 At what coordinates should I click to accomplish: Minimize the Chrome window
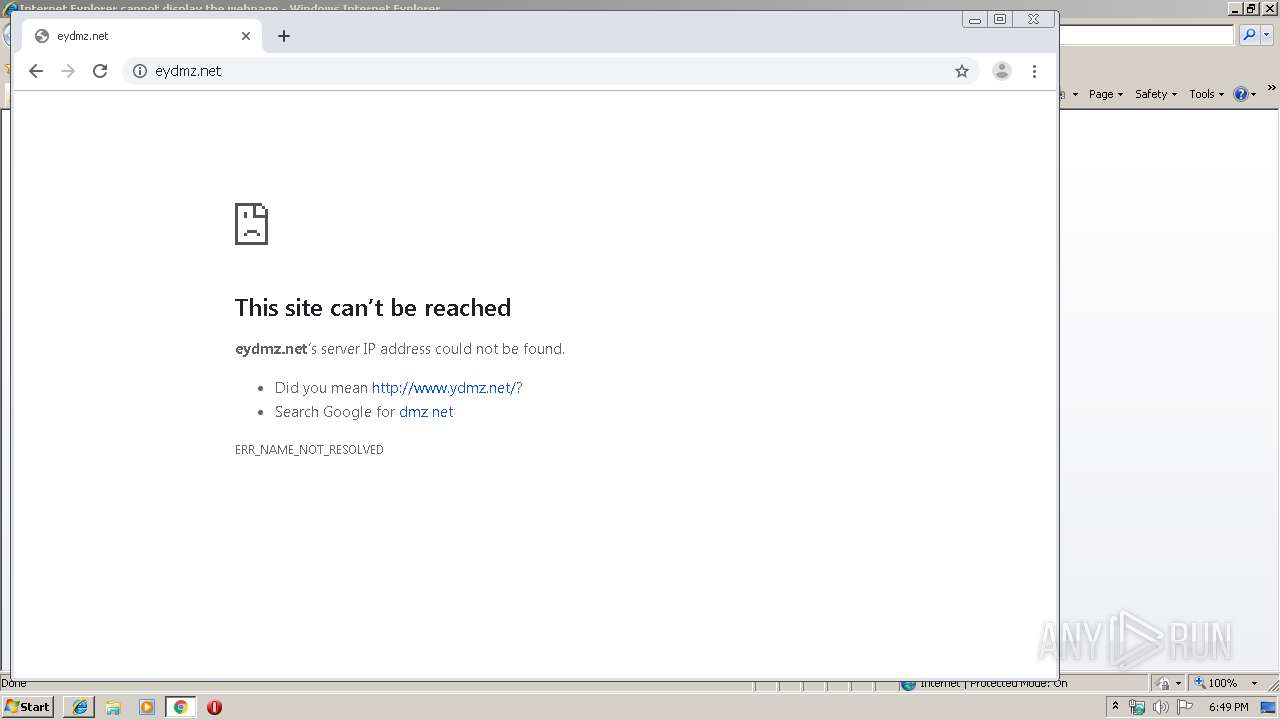975,19
